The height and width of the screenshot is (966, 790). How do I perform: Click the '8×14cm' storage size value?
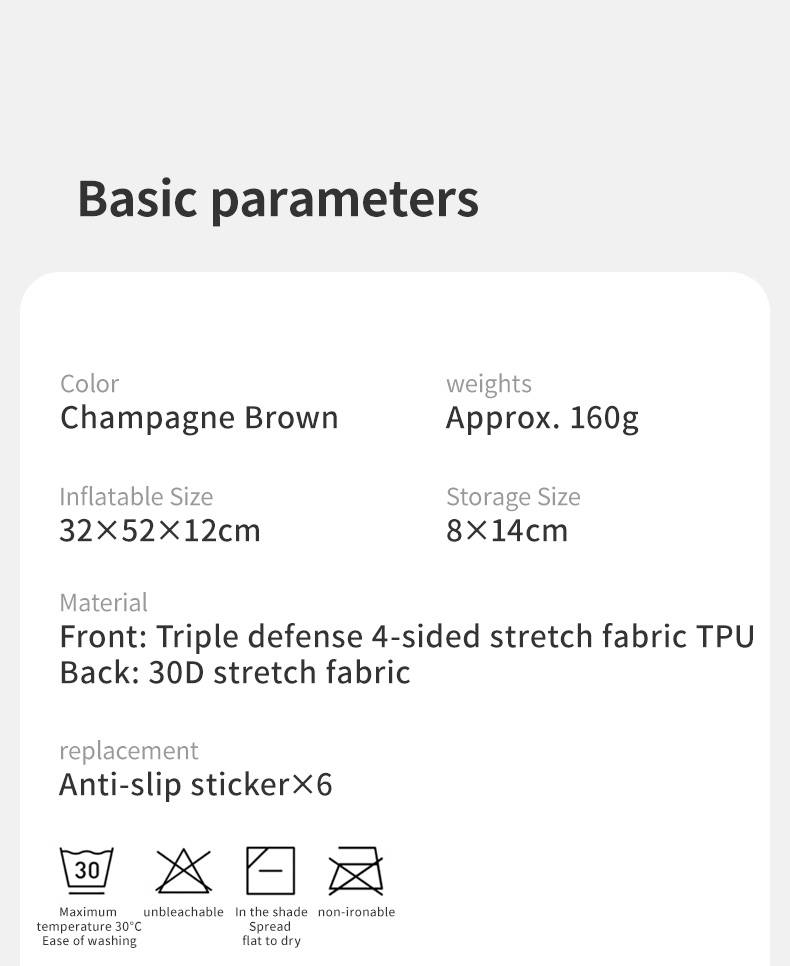(x=507, y=531)
